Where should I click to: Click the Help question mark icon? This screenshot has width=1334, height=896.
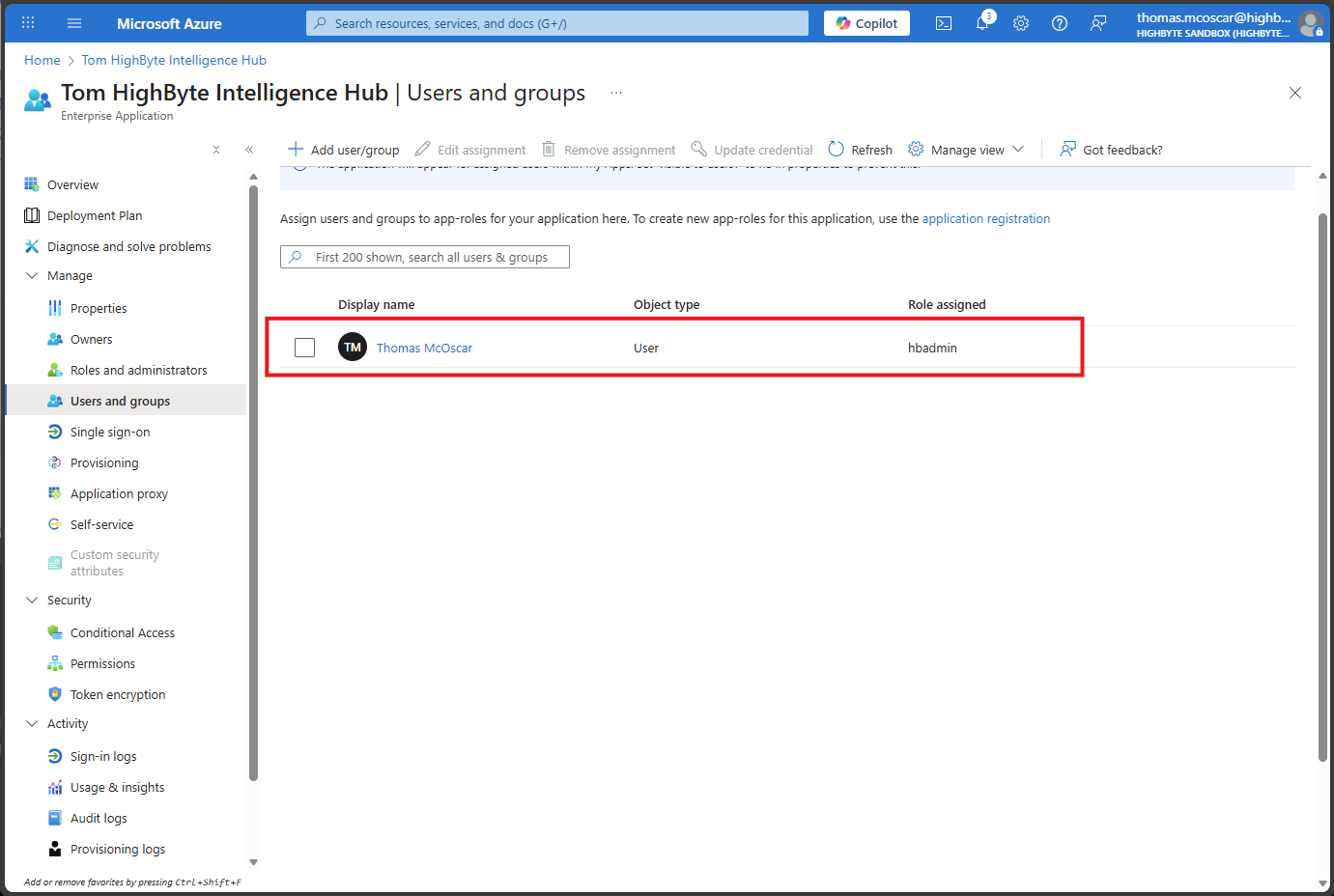(x=1060, y=23)
